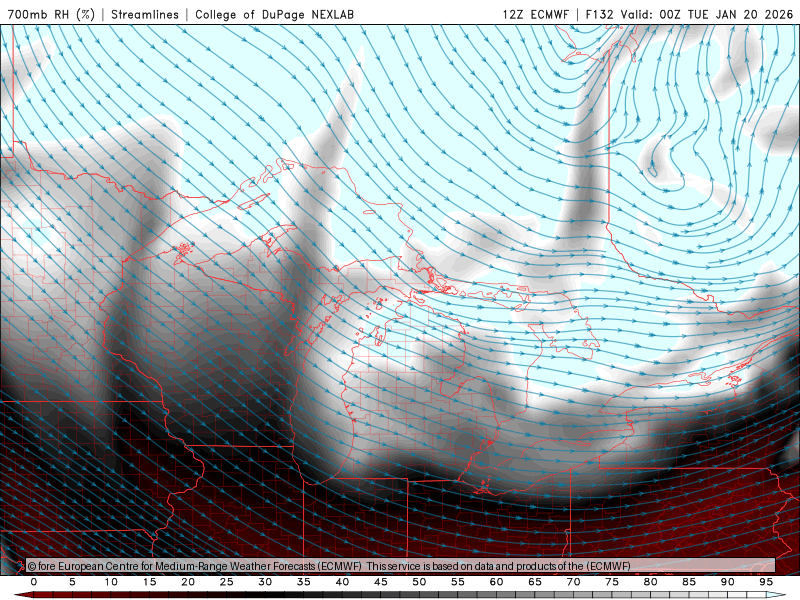The image size is (800, 600).
Task: Select the "15" color scale label
Action: tap(149, 582)
